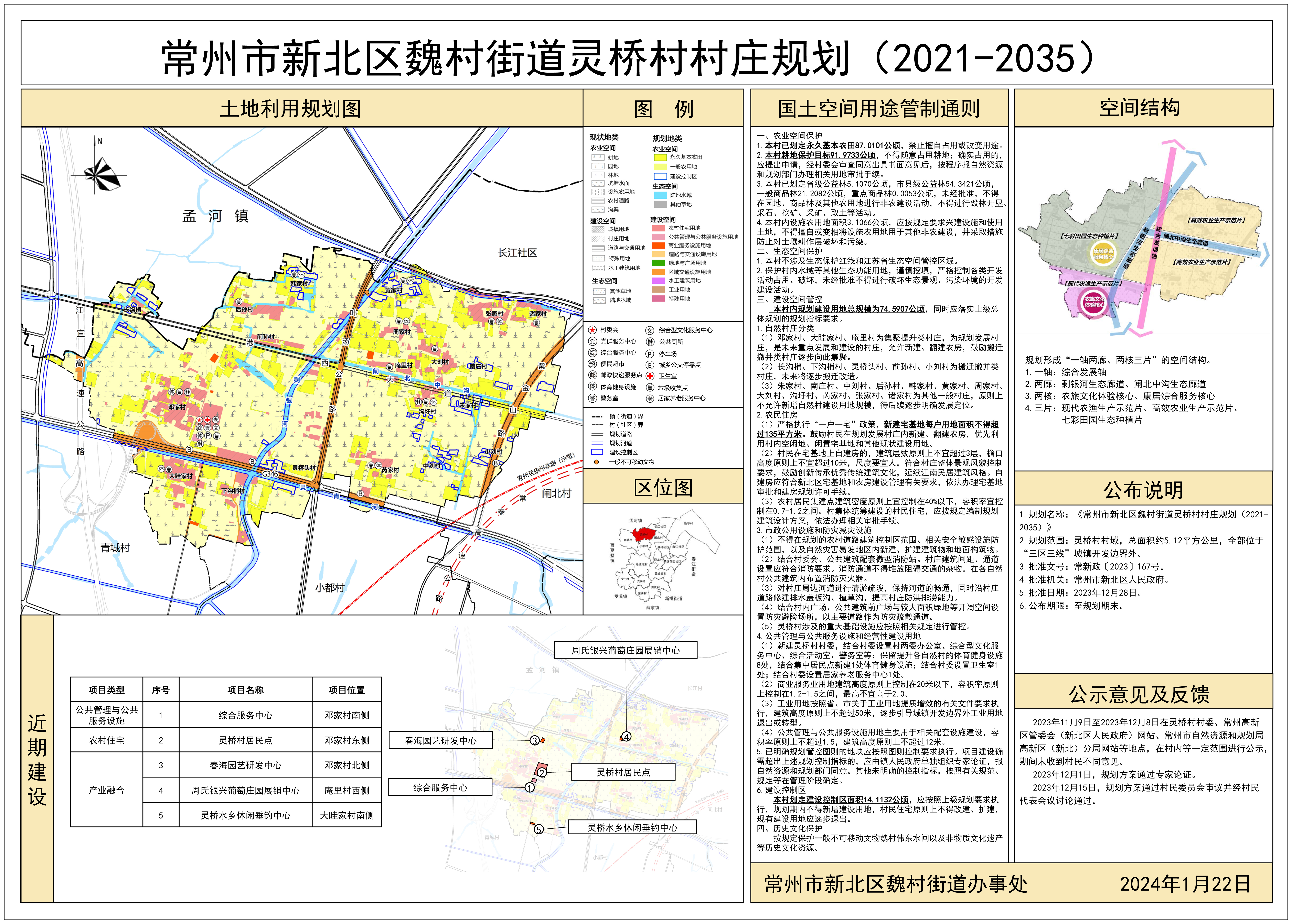
Task: Click the 国土空间用途管制通则 section header
Action: click(879, 108)
